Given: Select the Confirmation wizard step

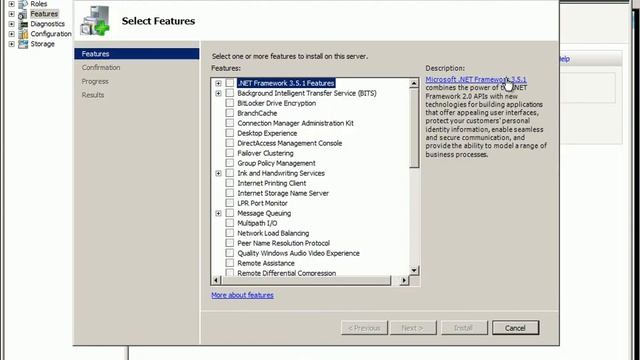Looking at the screenshot, I should click(x=101, y=68).
